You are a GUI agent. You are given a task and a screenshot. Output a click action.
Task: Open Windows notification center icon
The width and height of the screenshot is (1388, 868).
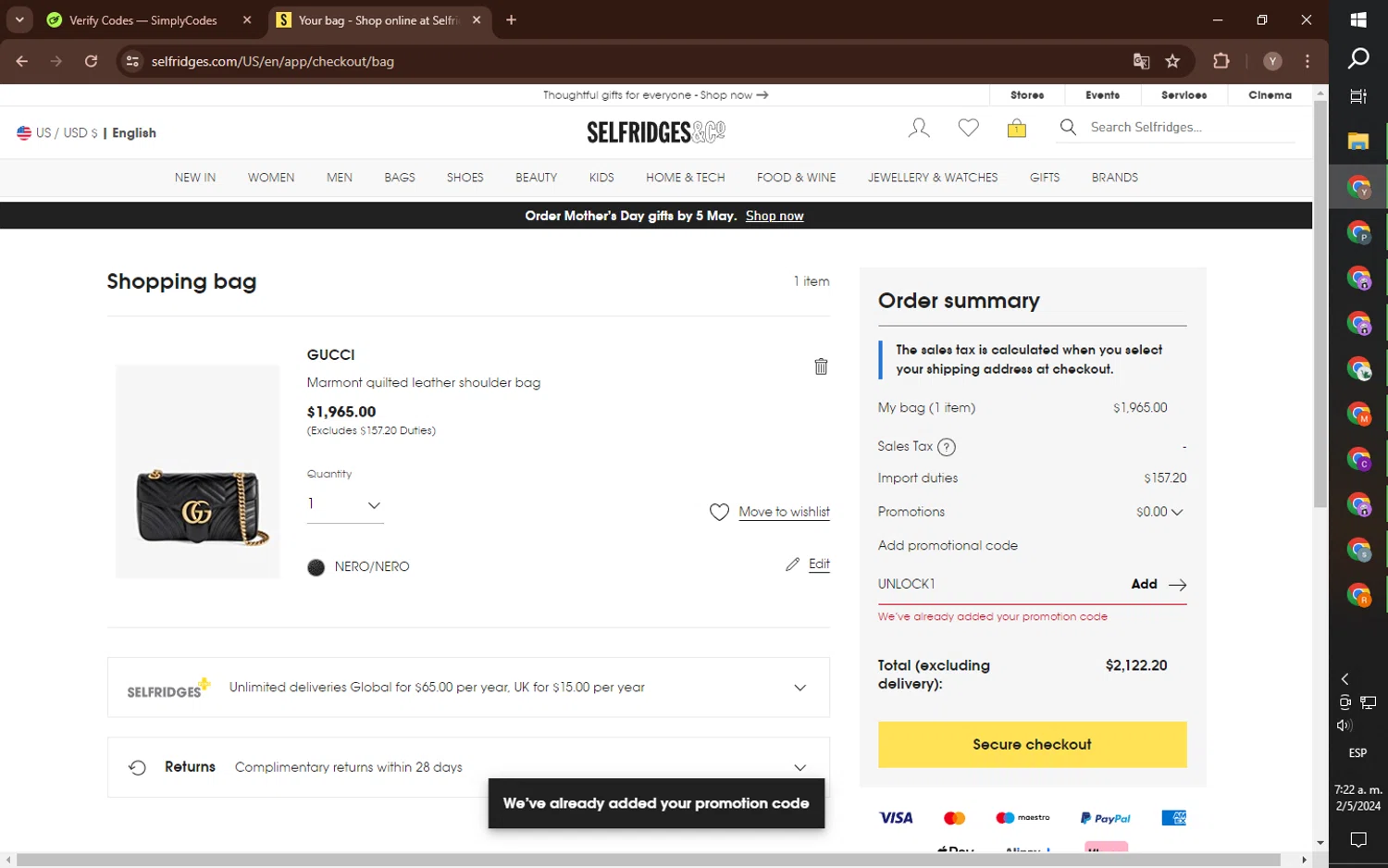coord(1358,839)
